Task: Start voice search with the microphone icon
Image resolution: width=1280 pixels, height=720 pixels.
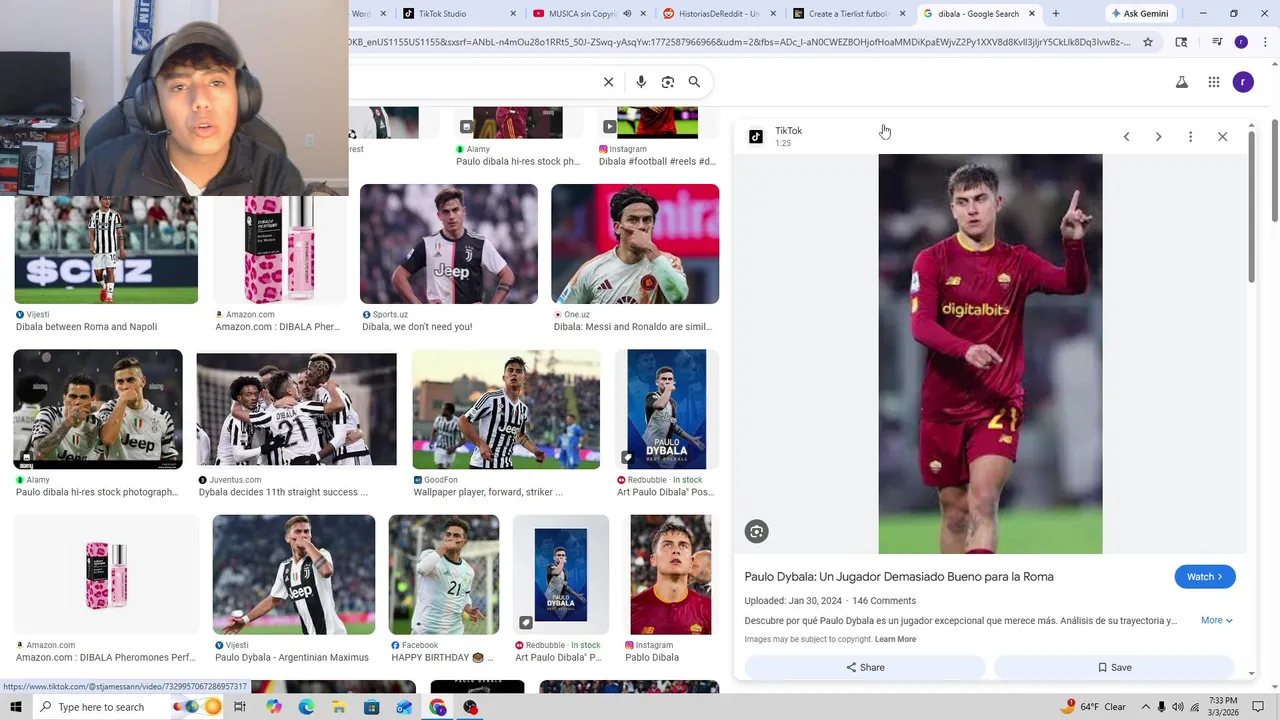Action: [x=641, y=82]
